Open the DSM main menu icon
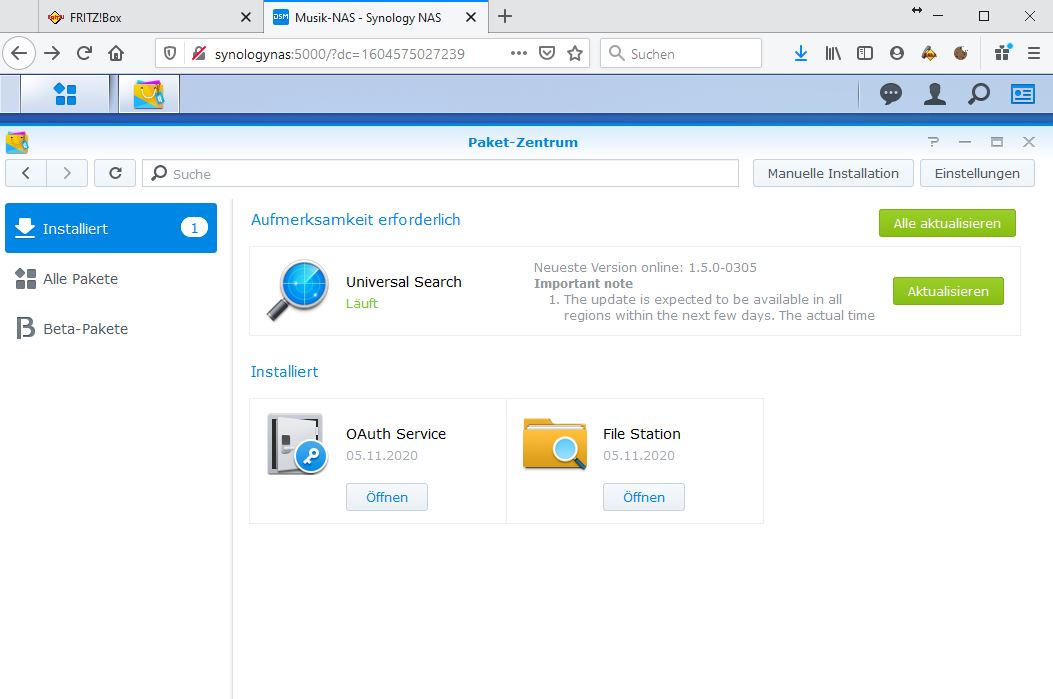The width and height of the screenshot is (1053, 699). (x=65, y=94)
